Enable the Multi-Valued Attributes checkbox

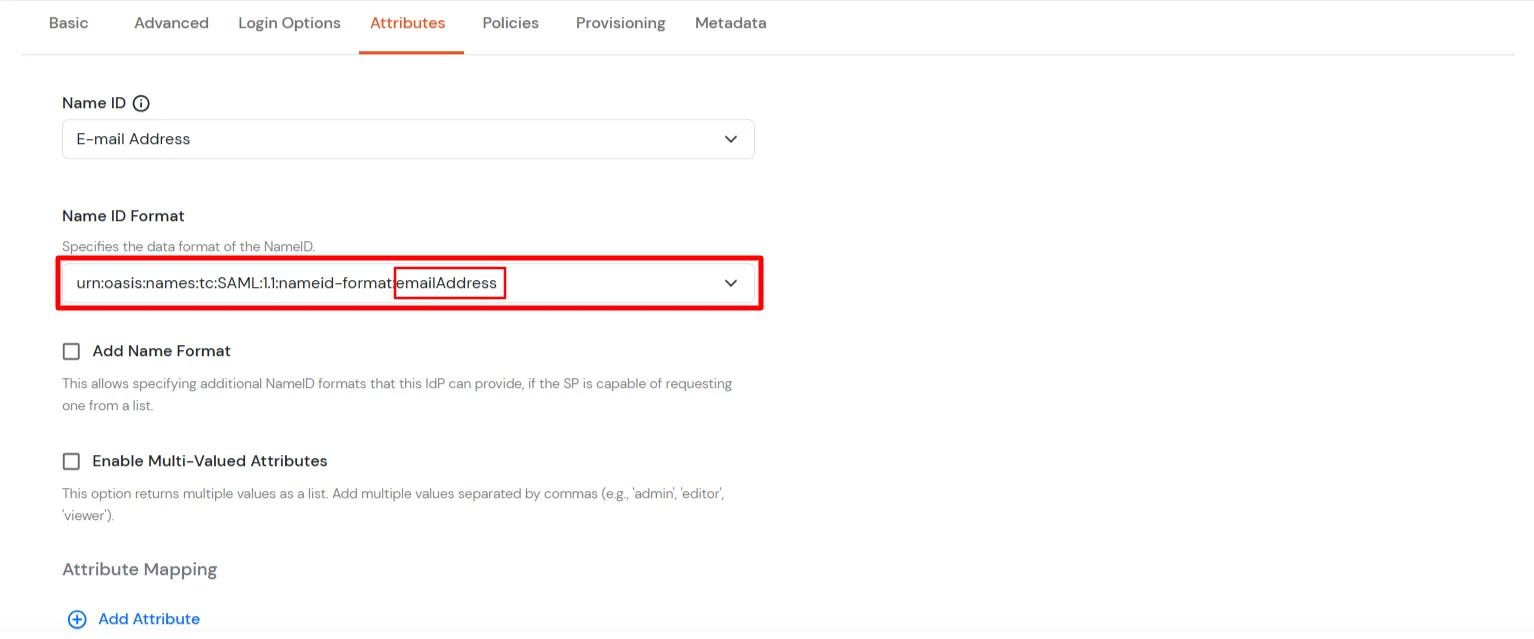point(71,461)
